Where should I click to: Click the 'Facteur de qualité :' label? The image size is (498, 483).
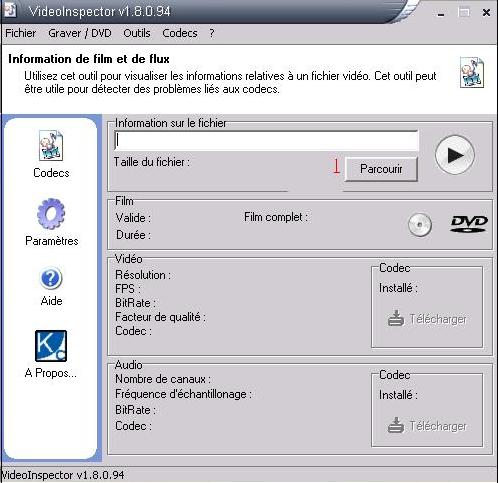(161, 317)
